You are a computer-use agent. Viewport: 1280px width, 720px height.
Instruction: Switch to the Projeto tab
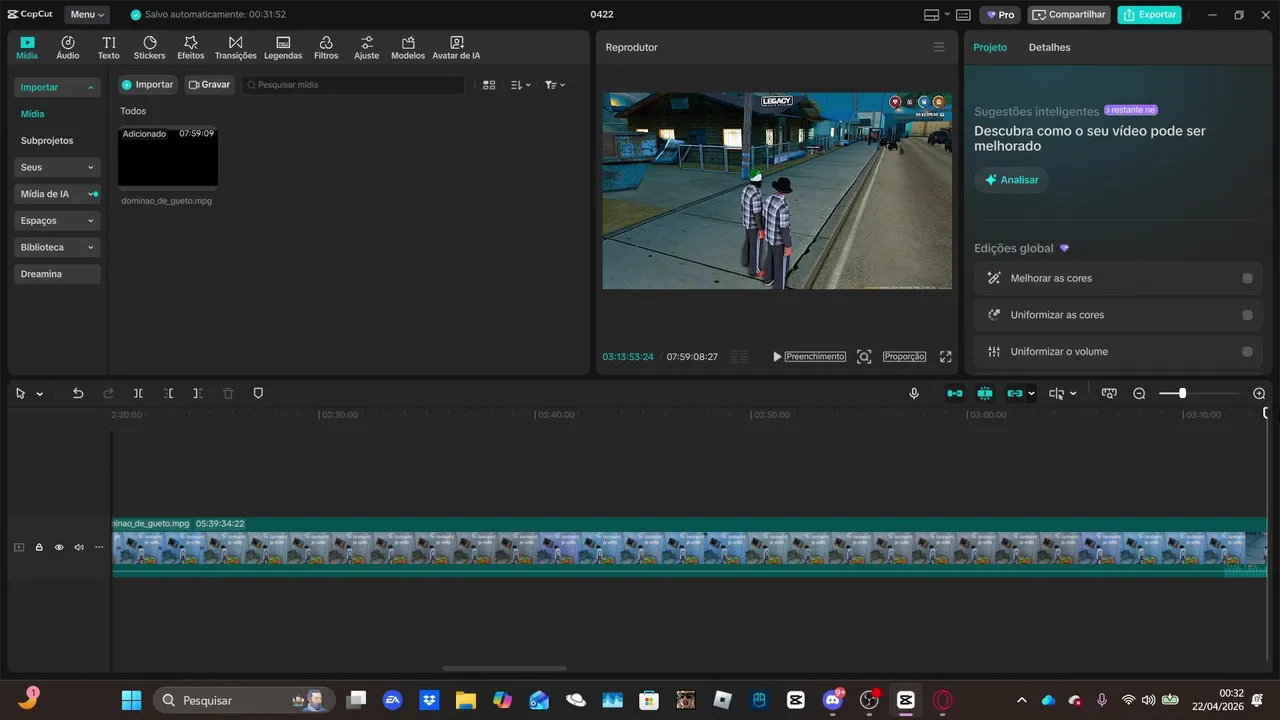[x=990, y=47]
